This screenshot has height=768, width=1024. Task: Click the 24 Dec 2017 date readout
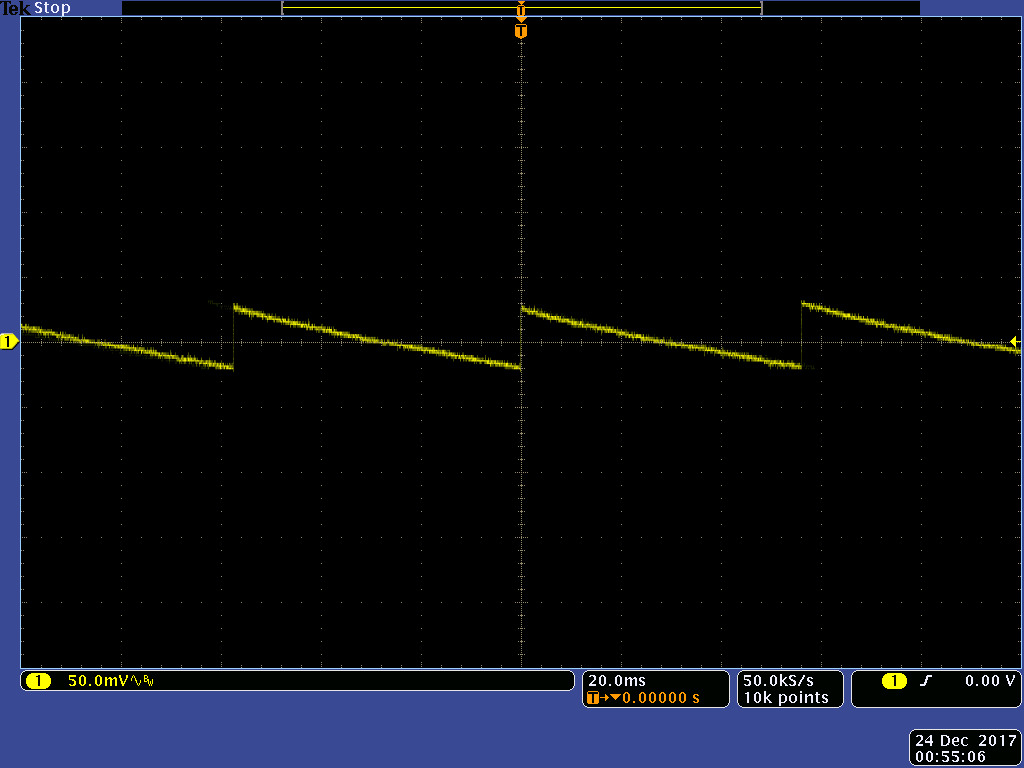(x=965, y=741)
